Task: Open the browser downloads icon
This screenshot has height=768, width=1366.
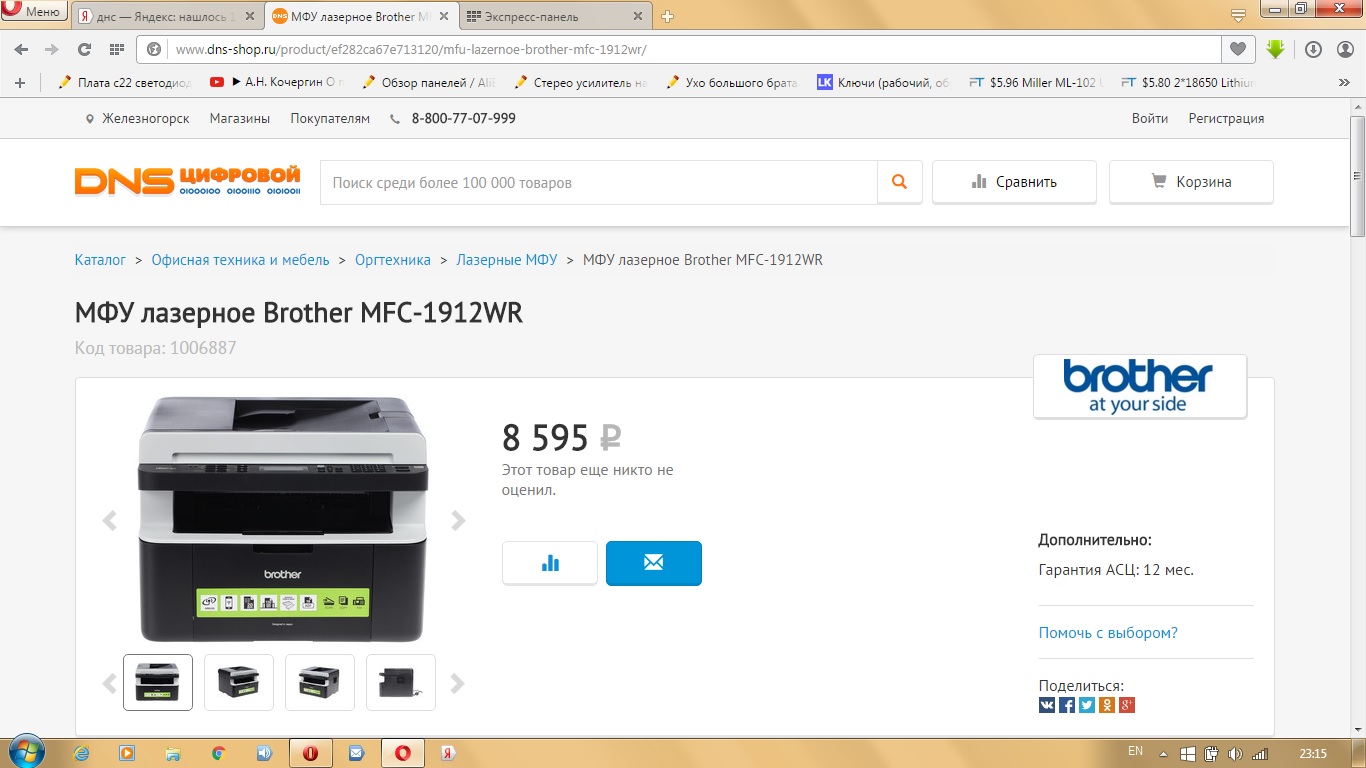Action: [1313, 49]
